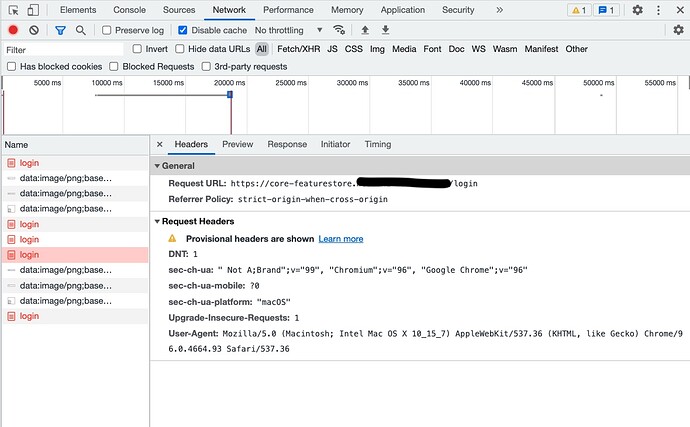690x427 pixels.
Task: Uncheck Disable cache checkbox
Action: click(x=183, y=30)
